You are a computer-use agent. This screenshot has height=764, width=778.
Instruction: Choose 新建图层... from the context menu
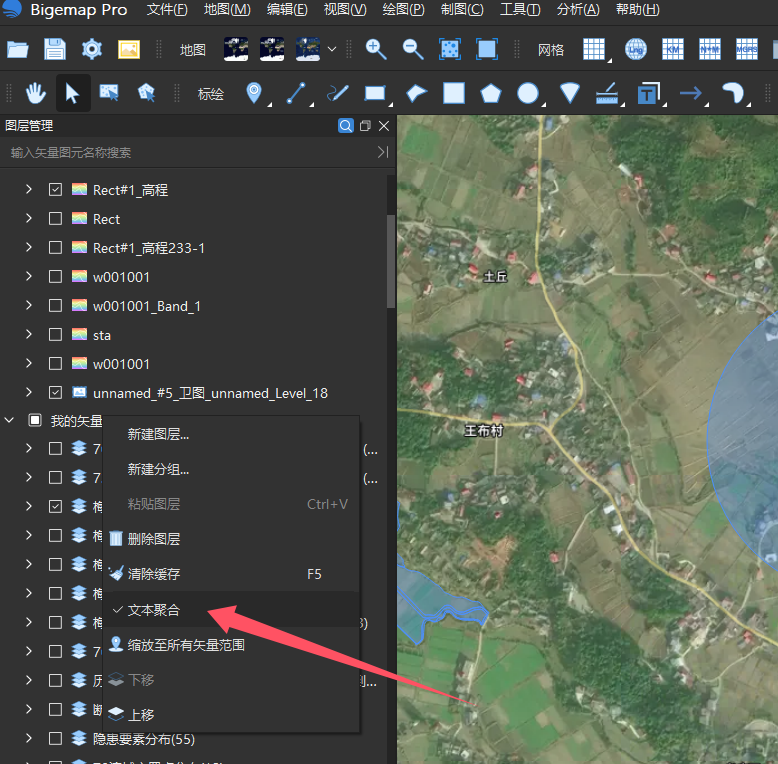[158, 435]
